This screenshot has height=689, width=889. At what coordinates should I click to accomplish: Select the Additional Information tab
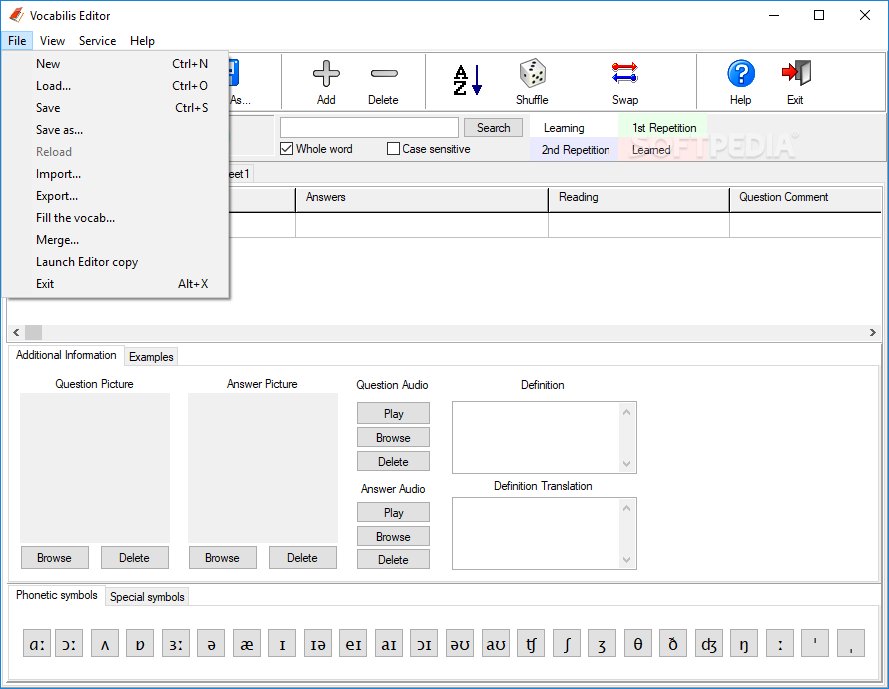66,355
